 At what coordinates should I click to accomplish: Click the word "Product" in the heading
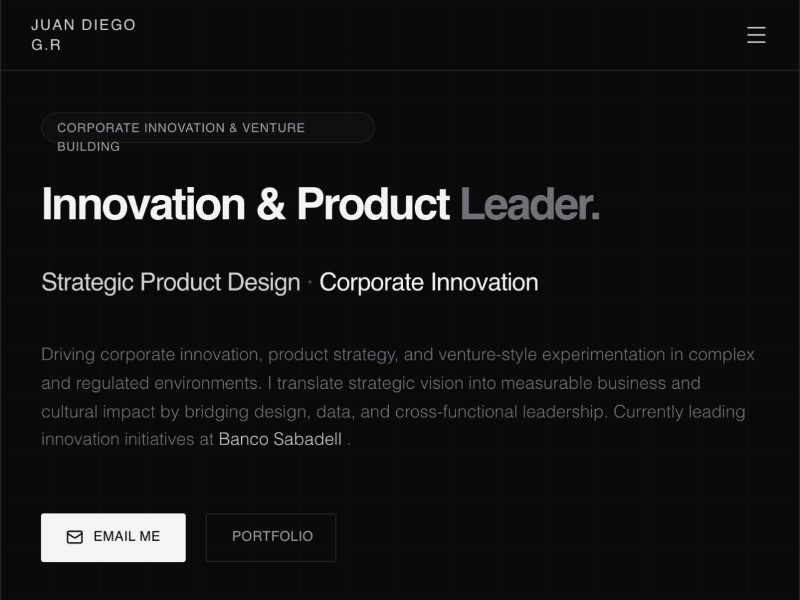coord(373,204)
